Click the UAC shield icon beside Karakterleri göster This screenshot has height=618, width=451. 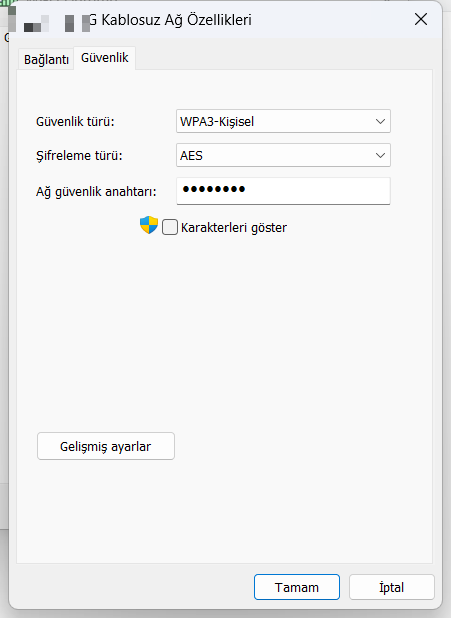pos(149,225)
